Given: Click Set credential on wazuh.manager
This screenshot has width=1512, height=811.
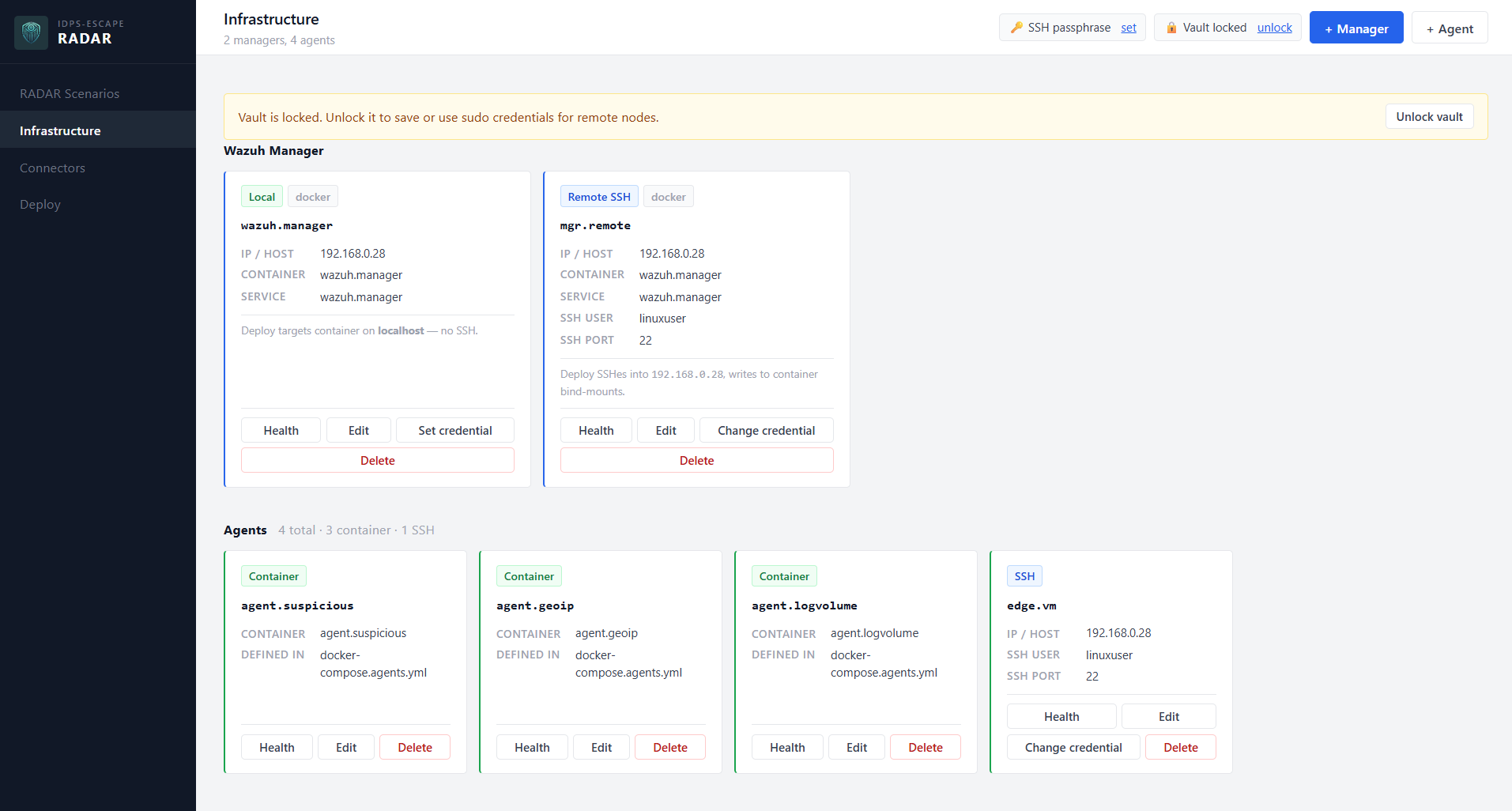Looking at the screenshot, I should tap(454, 430).
